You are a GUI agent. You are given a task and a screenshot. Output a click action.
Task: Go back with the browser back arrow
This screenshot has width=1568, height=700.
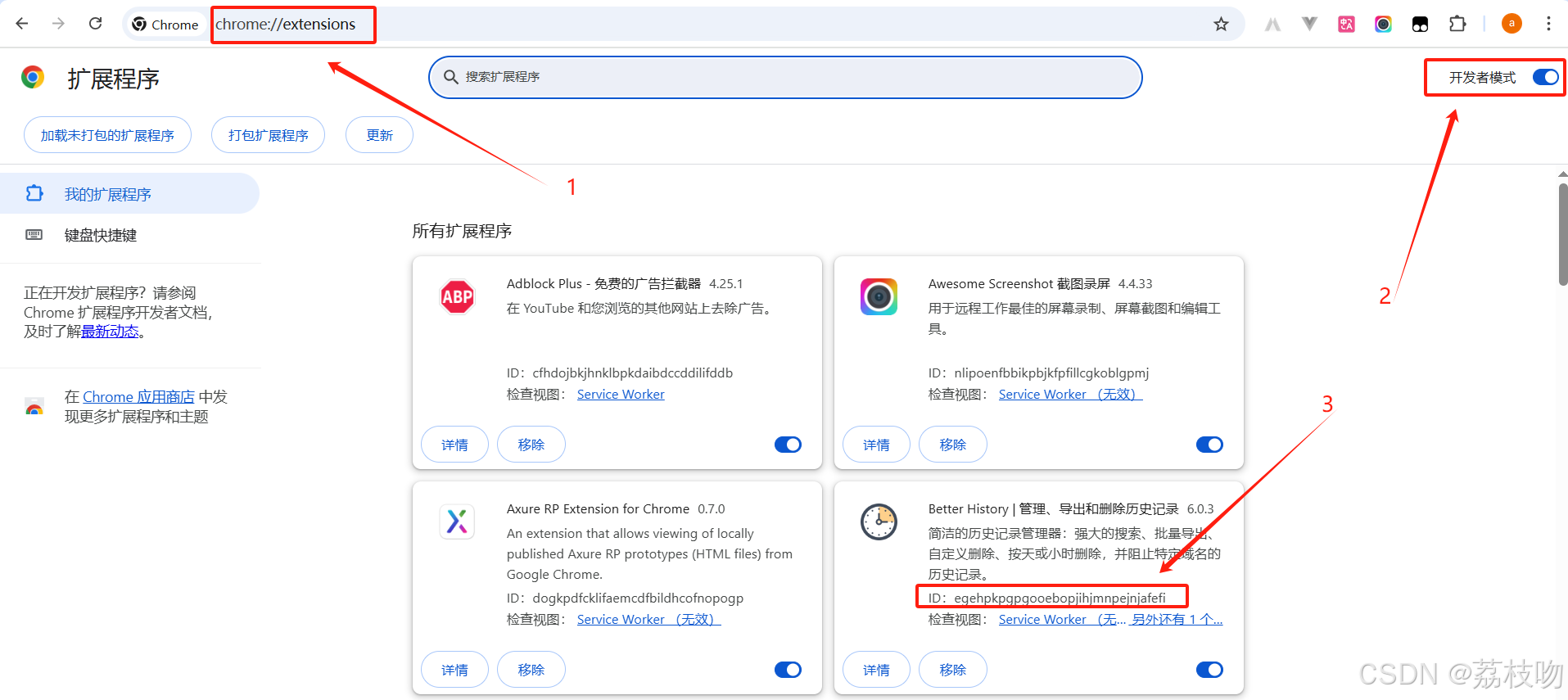(22, 24)
